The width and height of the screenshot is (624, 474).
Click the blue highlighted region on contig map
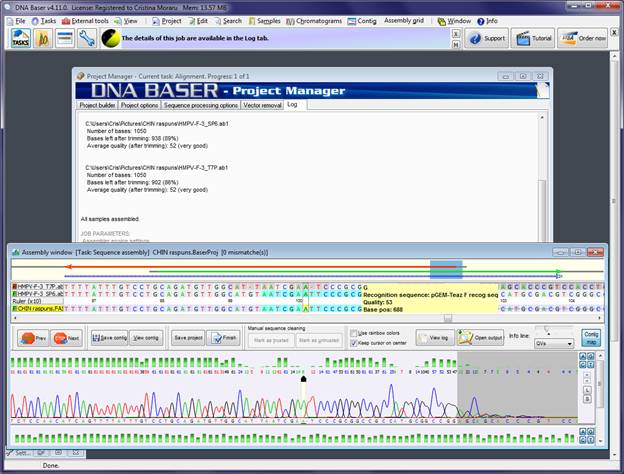point(446,270)
